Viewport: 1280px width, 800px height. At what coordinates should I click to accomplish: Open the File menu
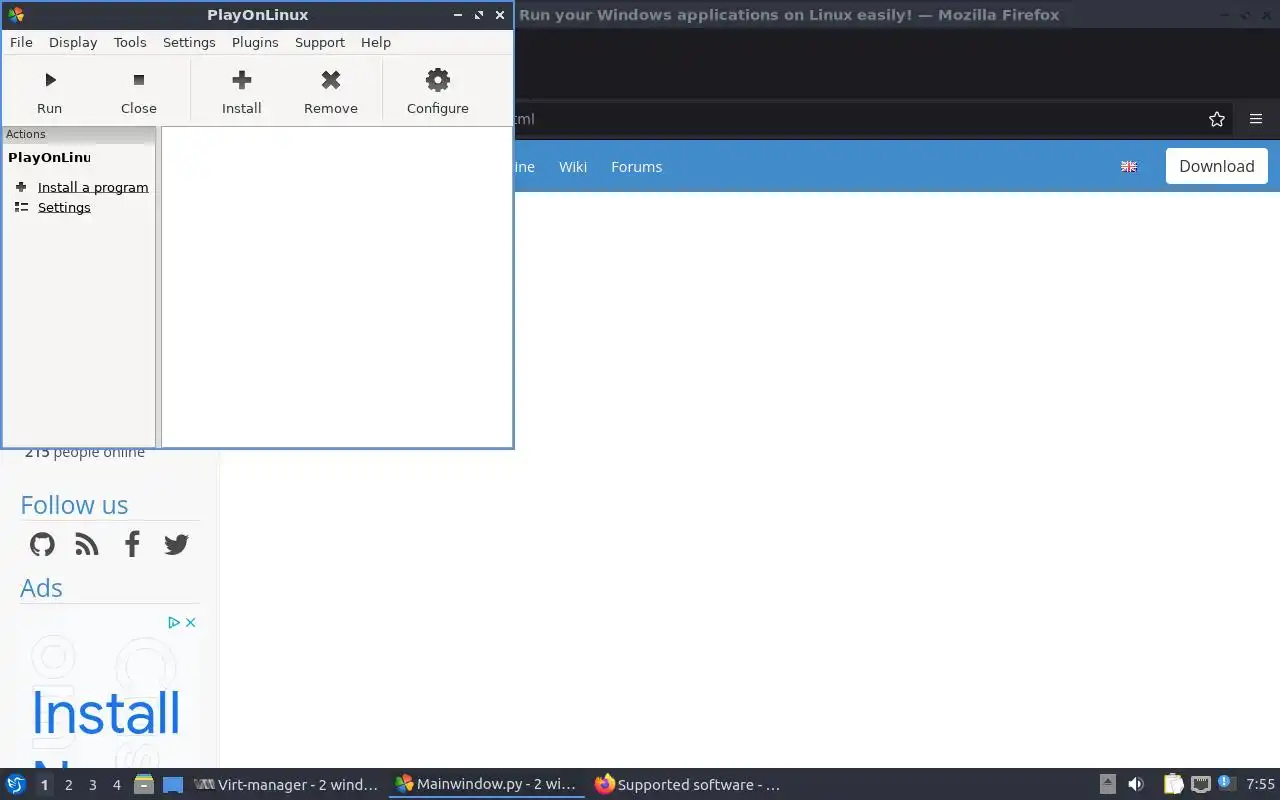coord(21,42)
